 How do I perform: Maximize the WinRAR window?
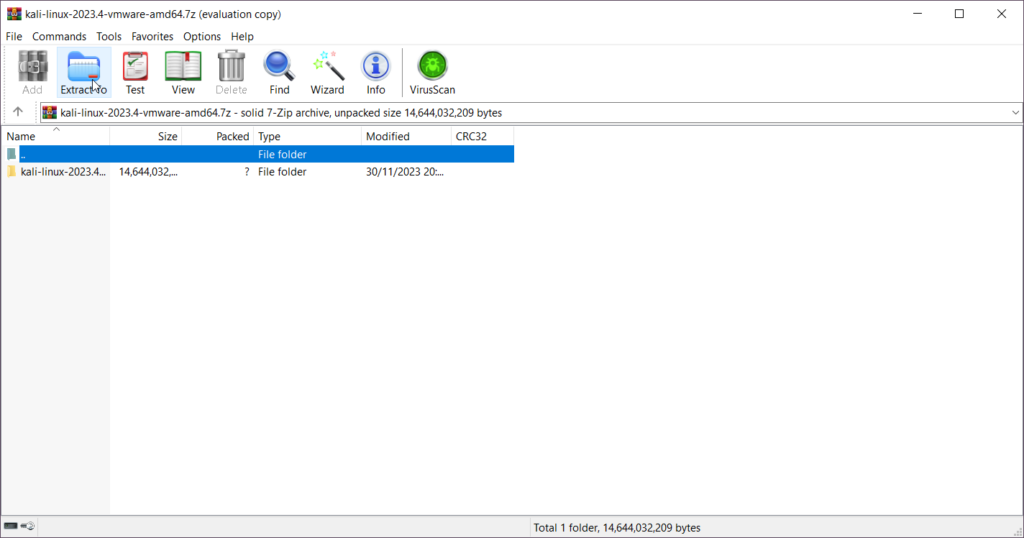(959, 14)
